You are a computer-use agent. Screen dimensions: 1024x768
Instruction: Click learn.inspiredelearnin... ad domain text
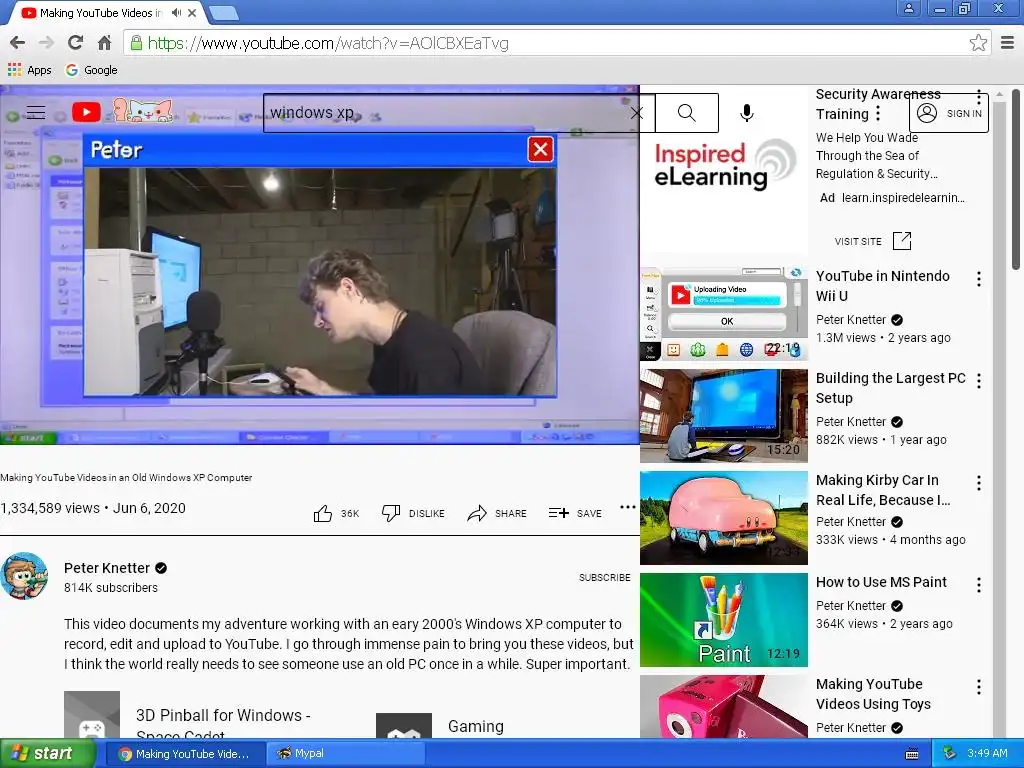pyautogui.click(x=903, y=198)
